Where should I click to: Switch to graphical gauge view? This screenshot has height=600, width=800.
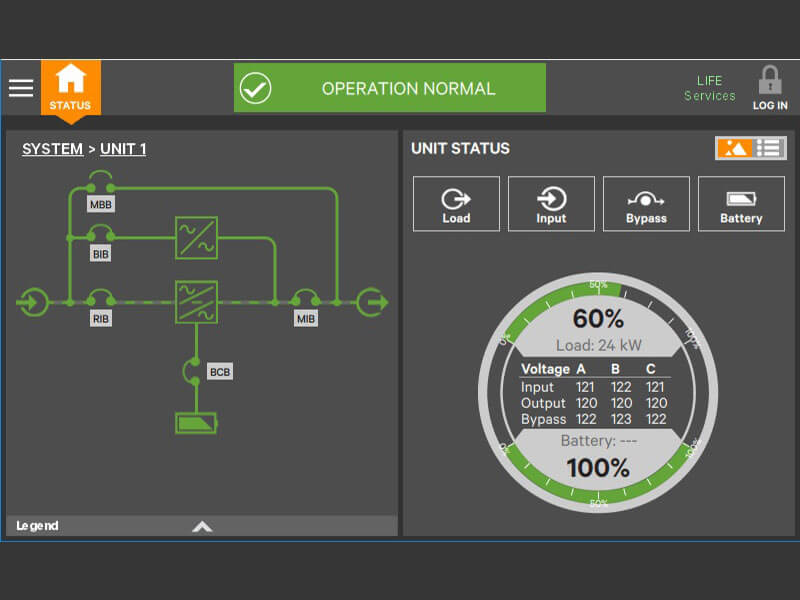click(735, 148)
